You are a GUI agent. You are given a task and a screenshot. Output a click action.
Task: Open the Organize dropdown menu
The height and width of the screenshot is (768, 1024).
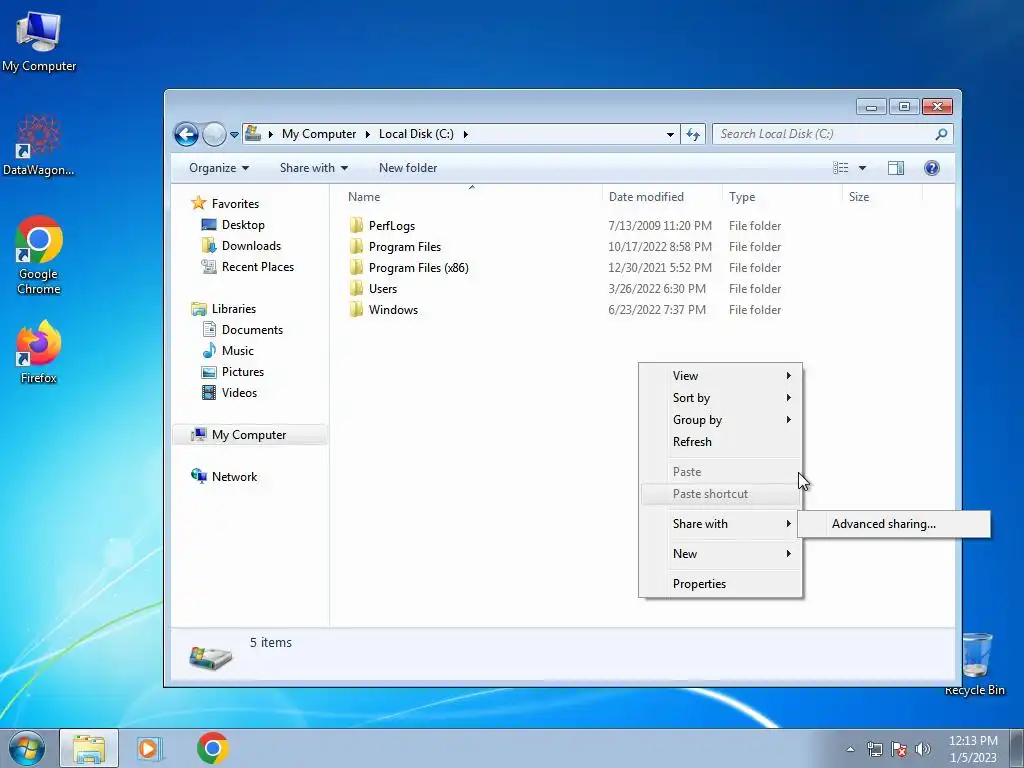coord(219,168)
